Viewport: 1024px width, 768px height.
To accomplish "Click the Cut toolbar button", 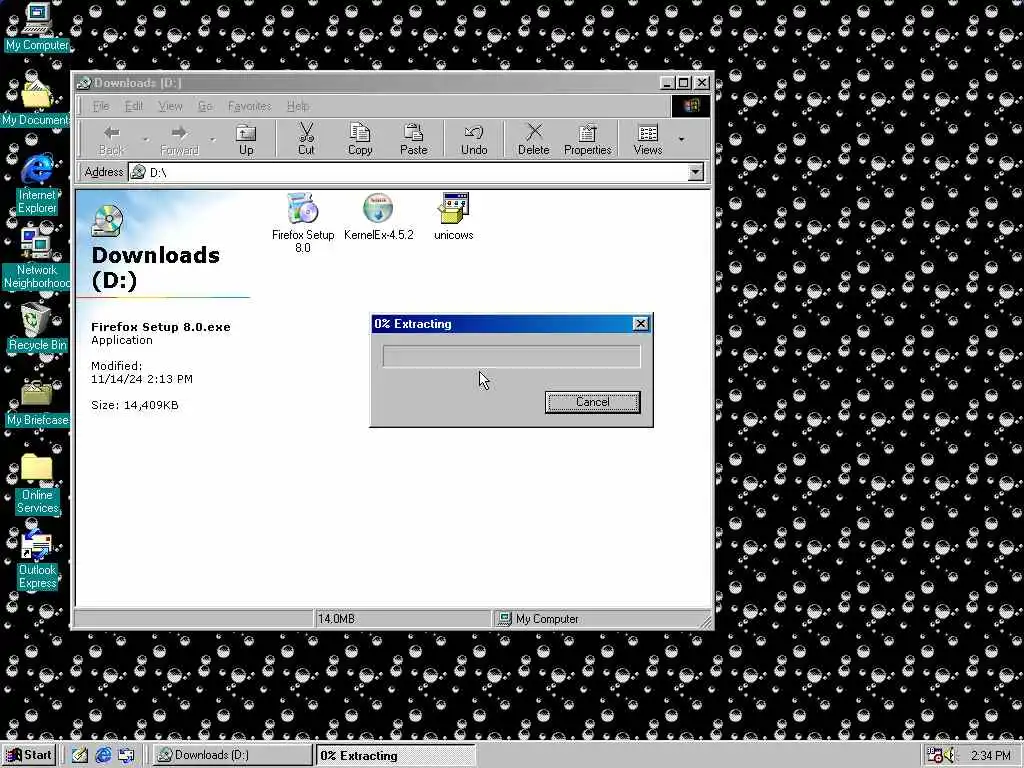I will [x=306, y=140].
